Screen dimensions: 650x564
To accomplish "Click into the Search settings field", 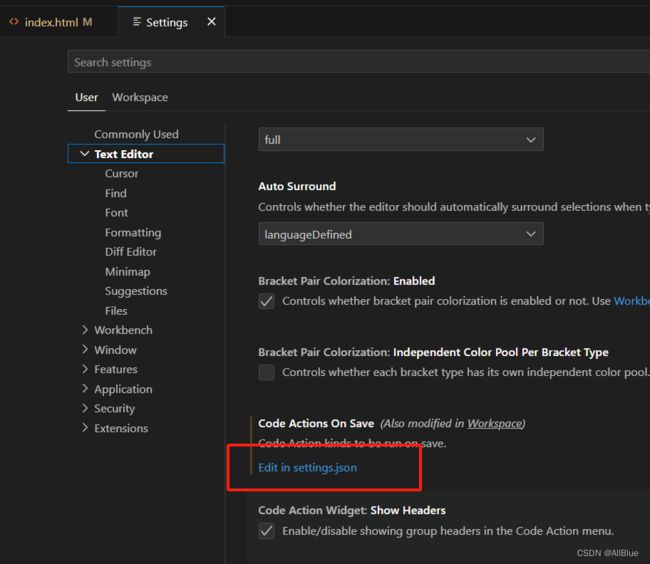I will click(x=359, y=62).
